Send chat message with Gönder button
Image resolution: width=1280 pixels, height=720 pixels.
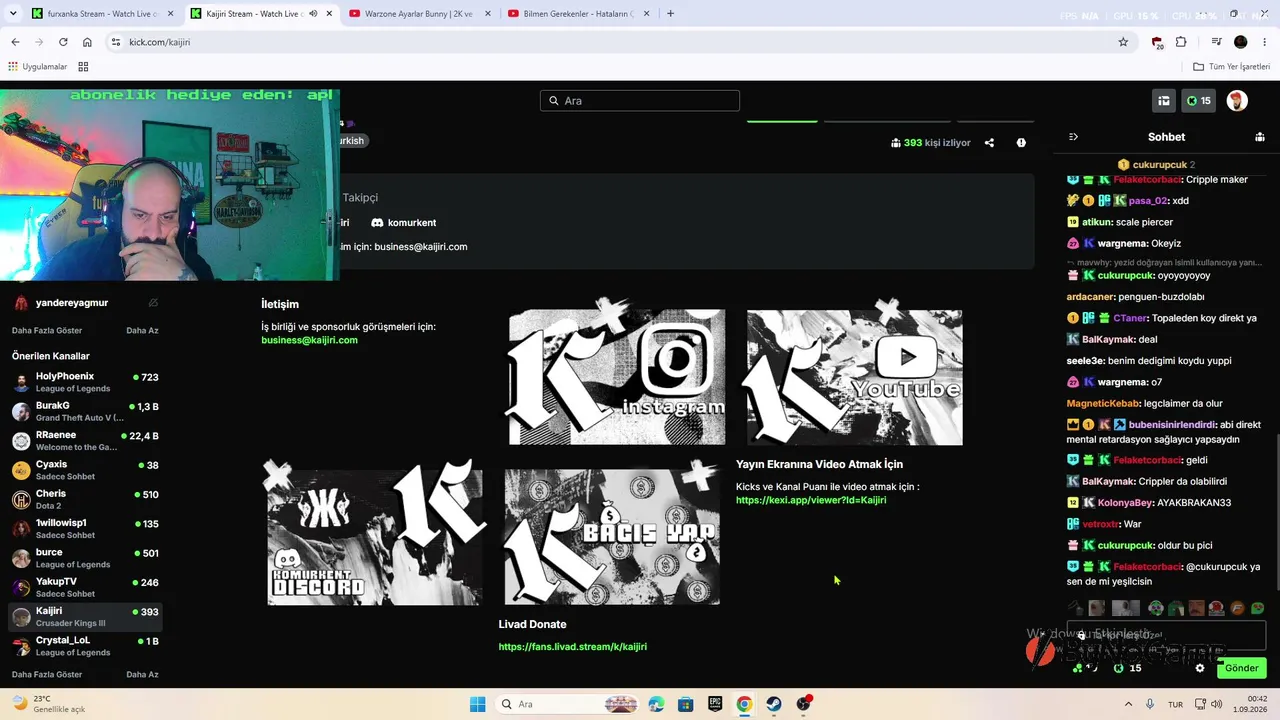pyautogui.click(x=1241, y=668)
